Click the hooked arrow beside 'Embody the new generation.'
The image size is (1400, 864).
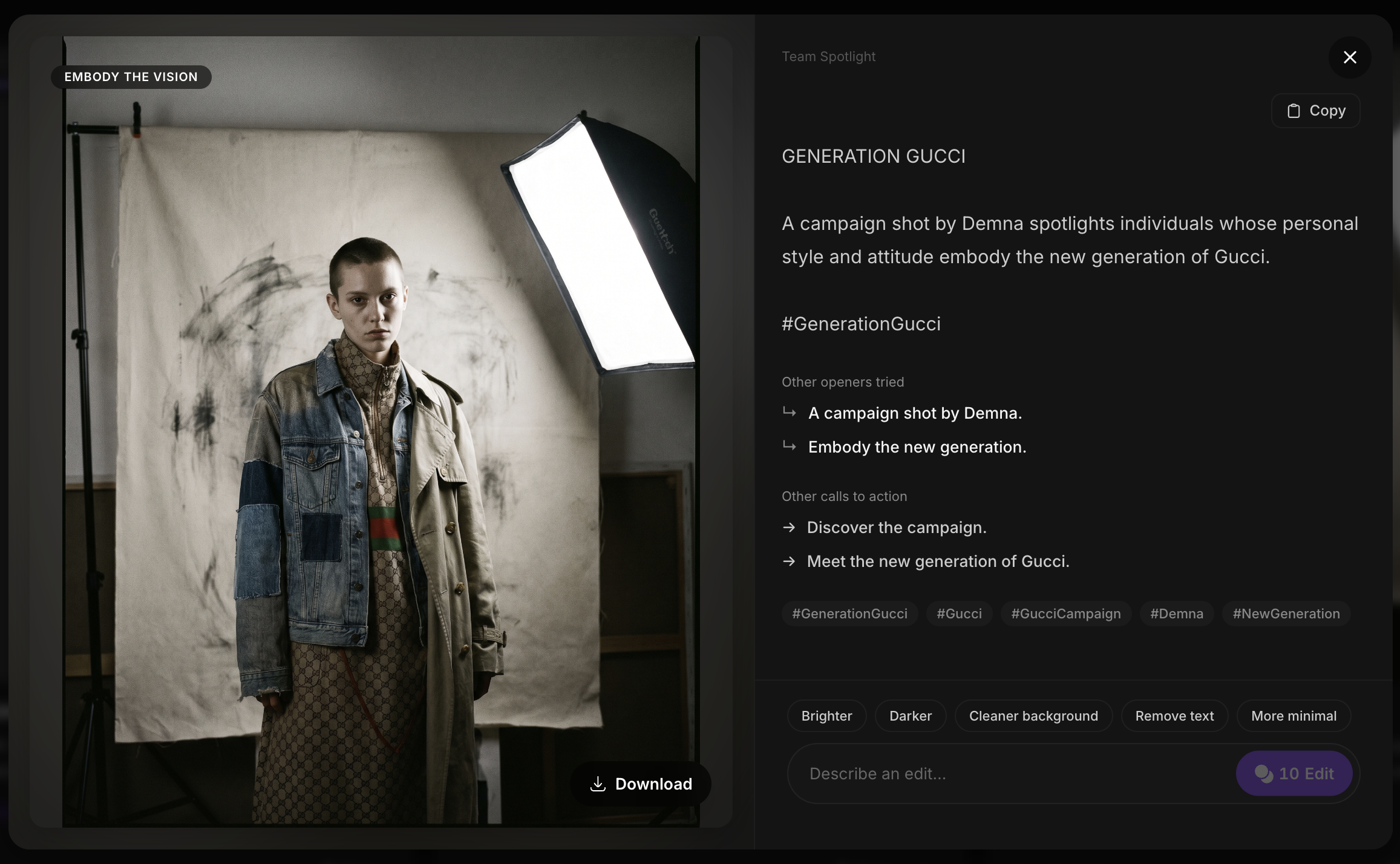coord(789,446)
